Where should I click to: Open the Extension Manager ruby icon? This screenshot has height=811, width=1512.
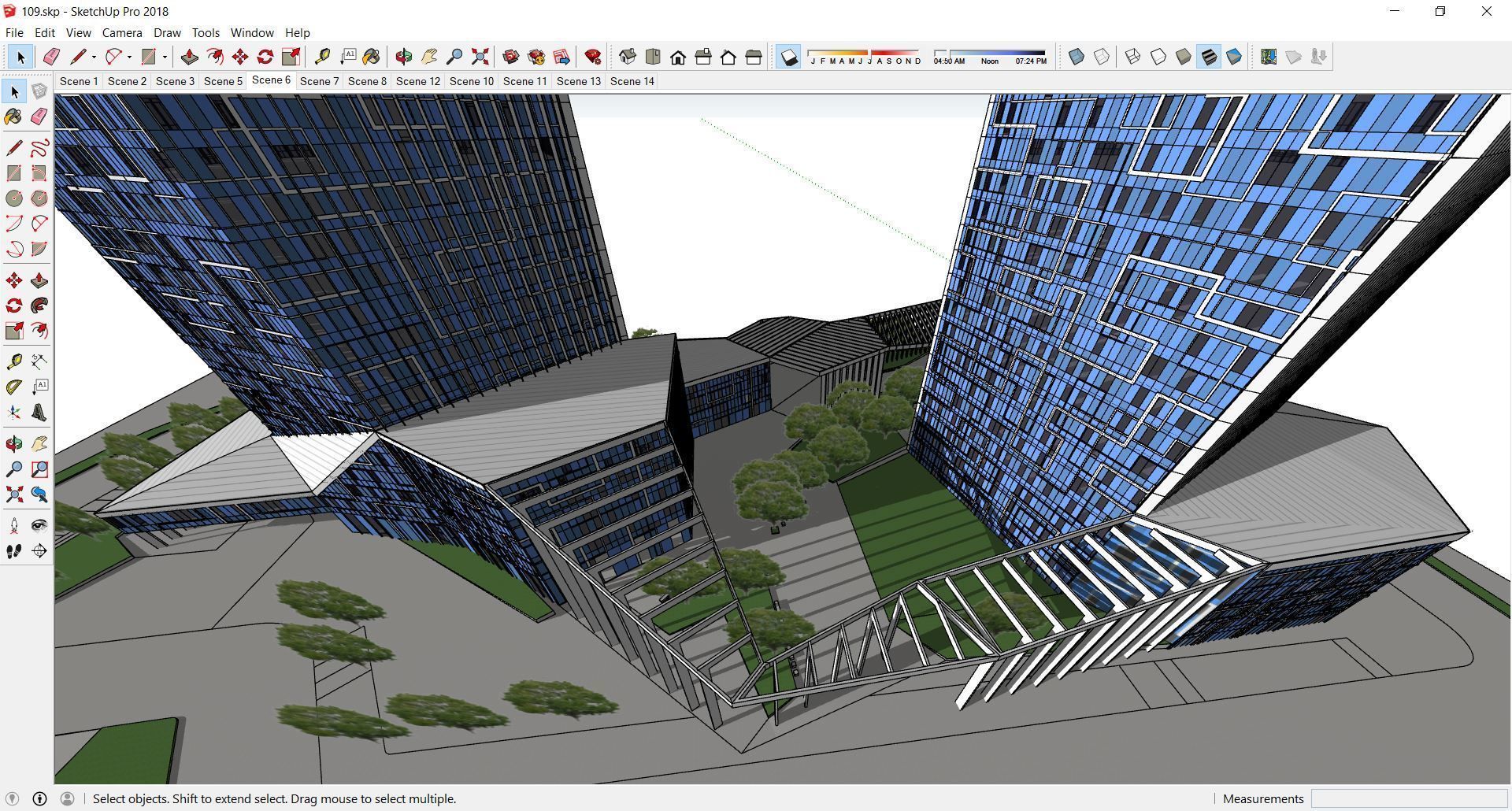click(593, 57)
